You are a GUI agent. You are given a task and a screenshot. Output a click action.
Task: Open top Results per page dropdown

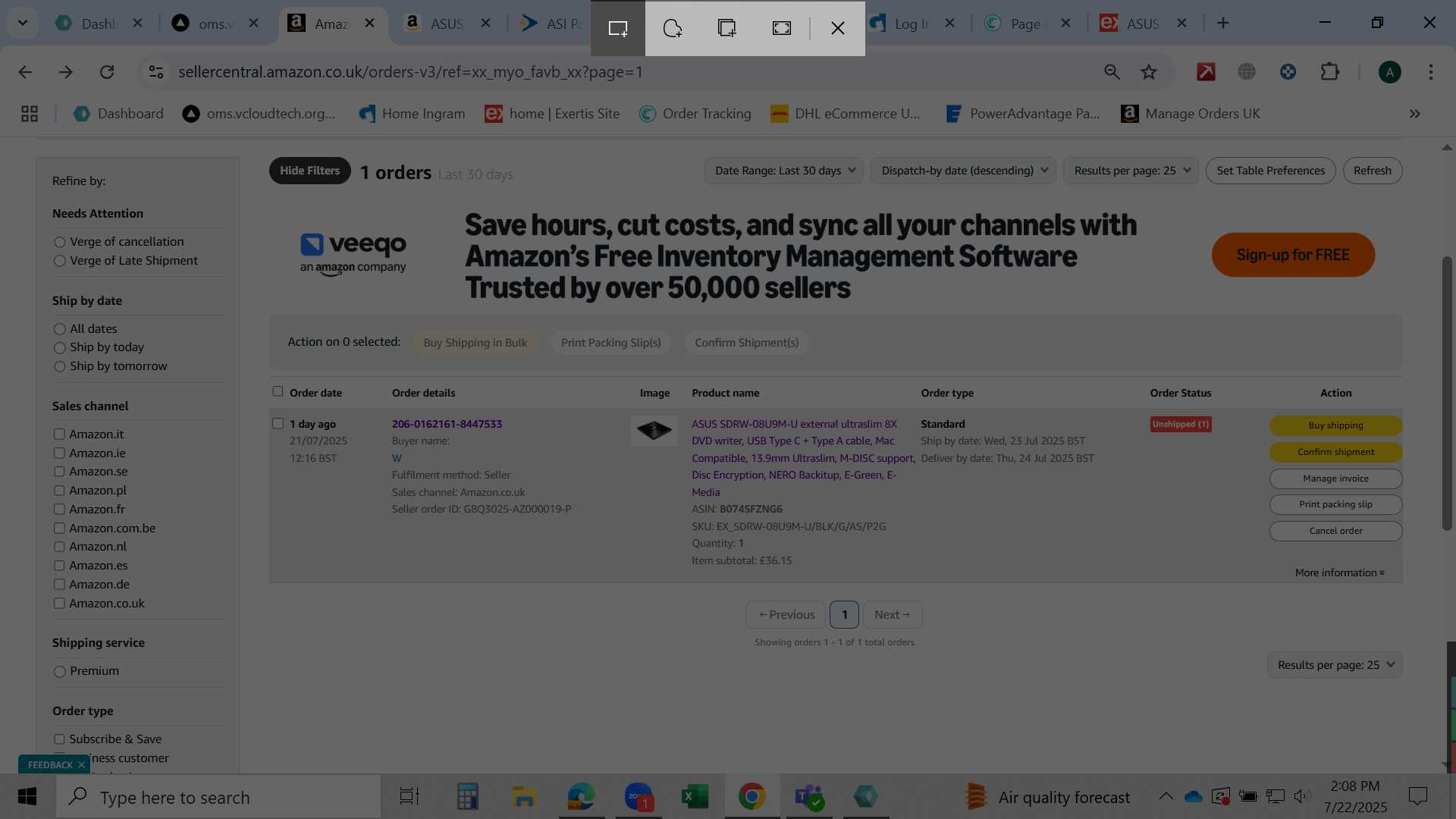(1131, 171)
